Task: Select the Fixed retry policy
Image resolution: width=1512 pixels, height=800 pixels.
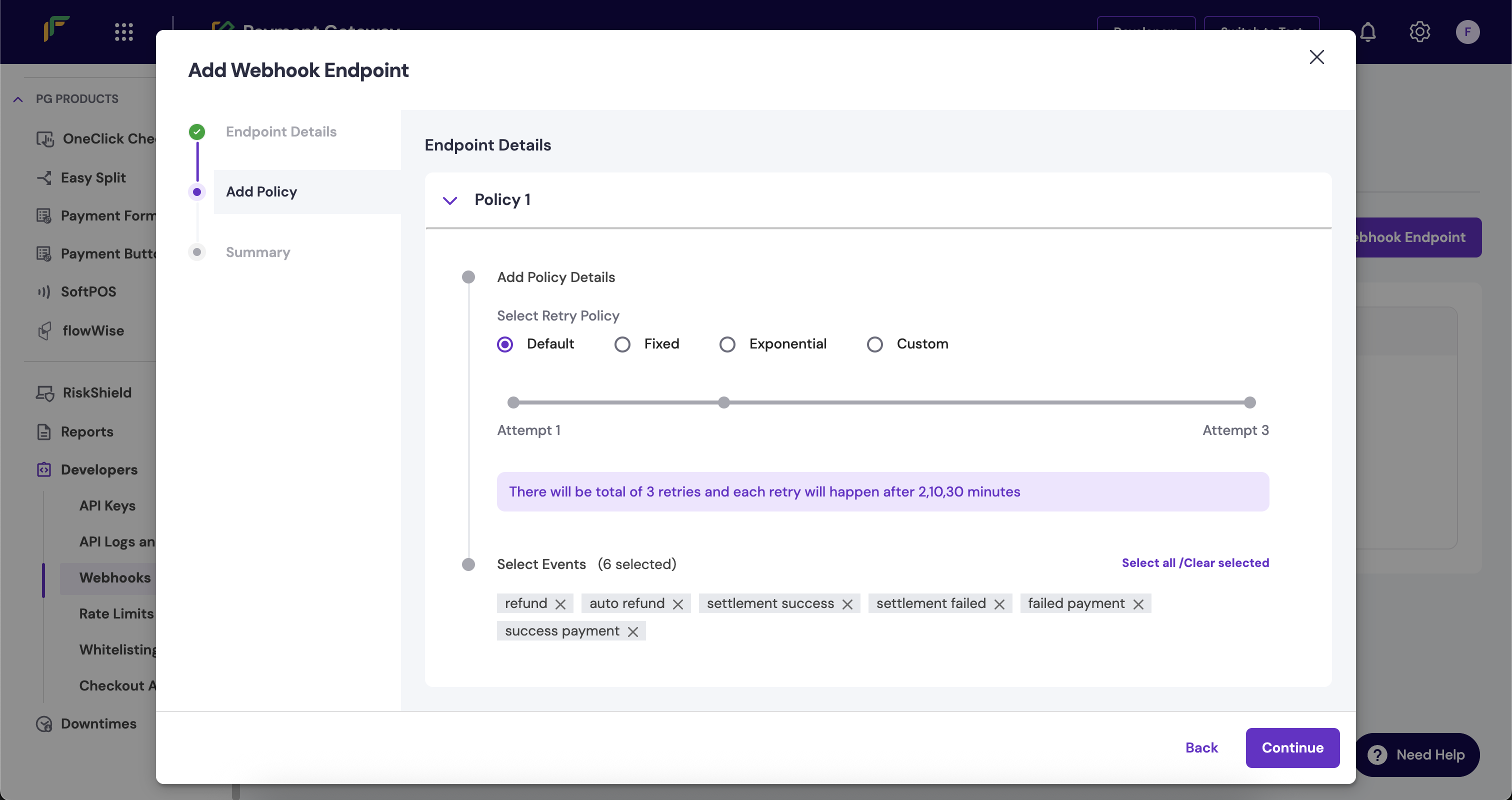Action: [622, 344]
